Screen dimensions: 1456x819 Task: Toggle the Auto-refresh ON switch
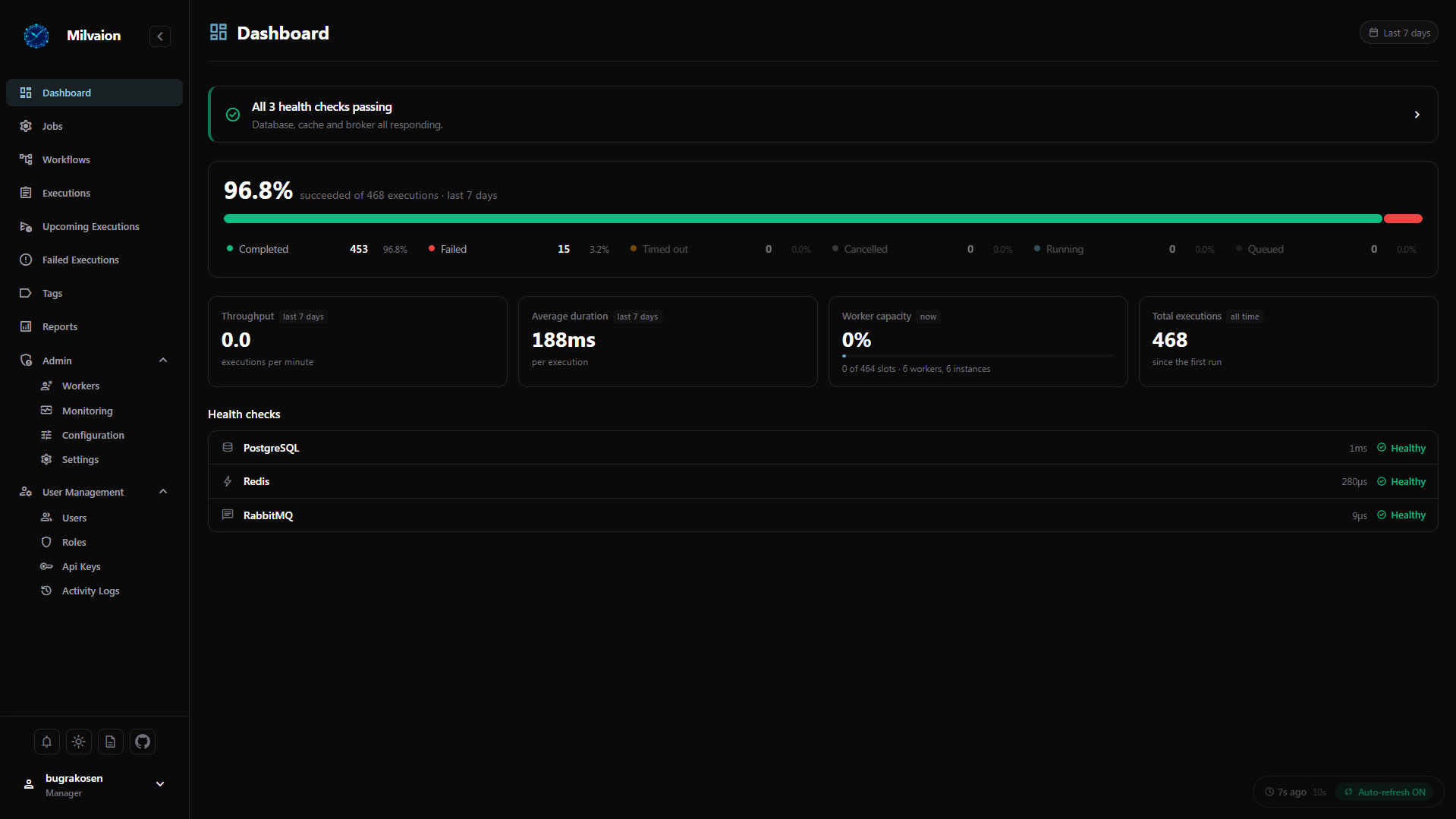coord(1385,792)
